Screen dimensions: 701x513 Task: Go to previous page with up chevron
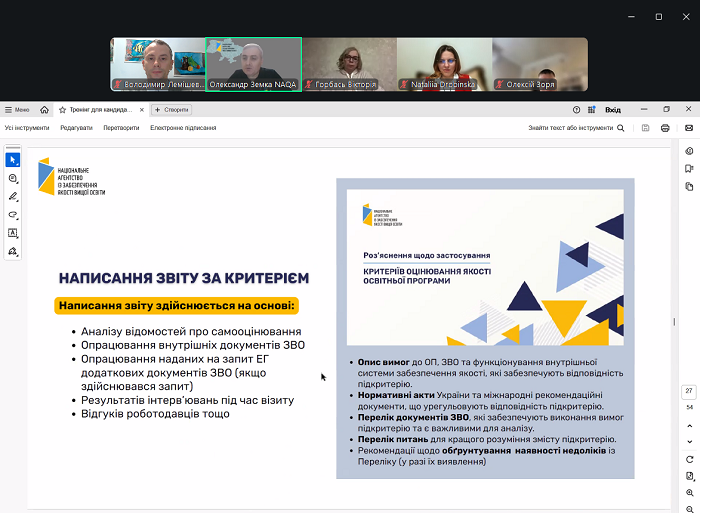coord(689,425)
